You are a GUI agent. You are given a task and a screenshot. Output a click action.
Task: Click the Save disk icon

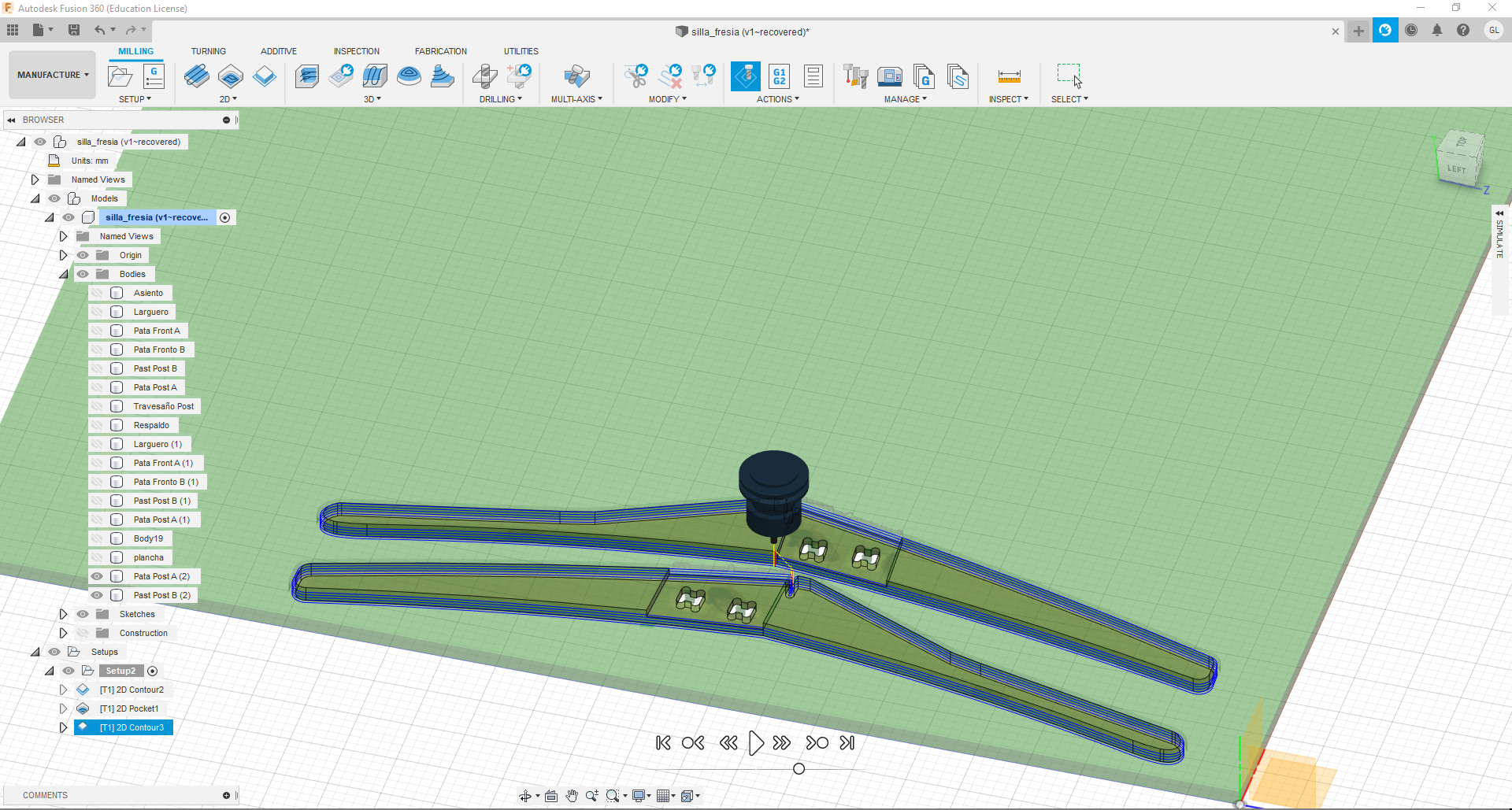point(74,30)
